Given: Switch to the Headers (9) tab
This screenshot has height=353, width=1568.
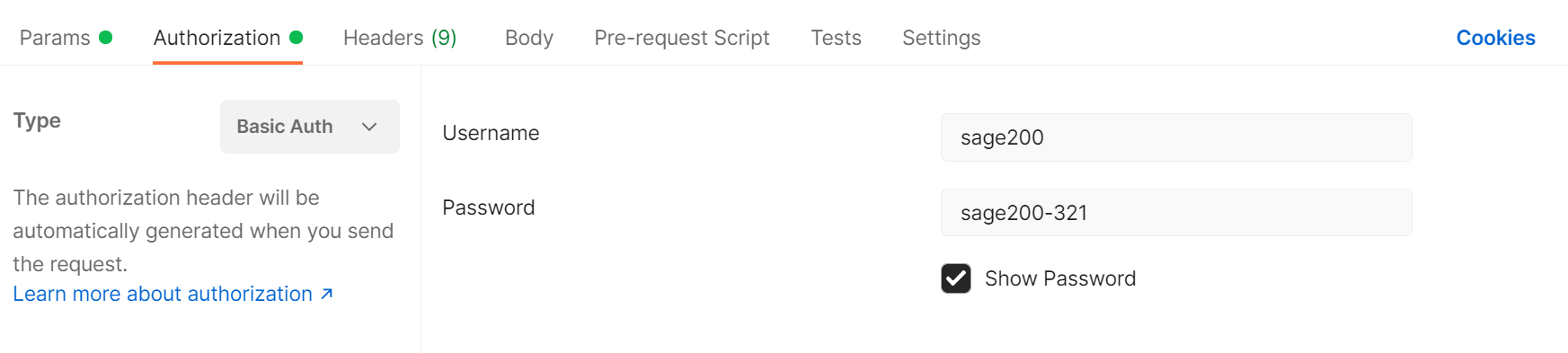Looking at the screenshot, I should (x=400, y=38).
